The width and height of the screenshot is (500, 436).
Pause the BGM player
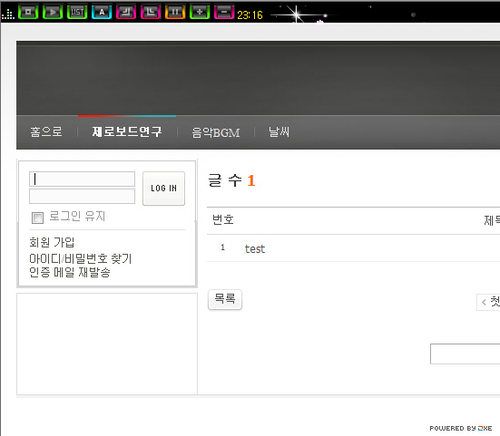tap(175, 13)
